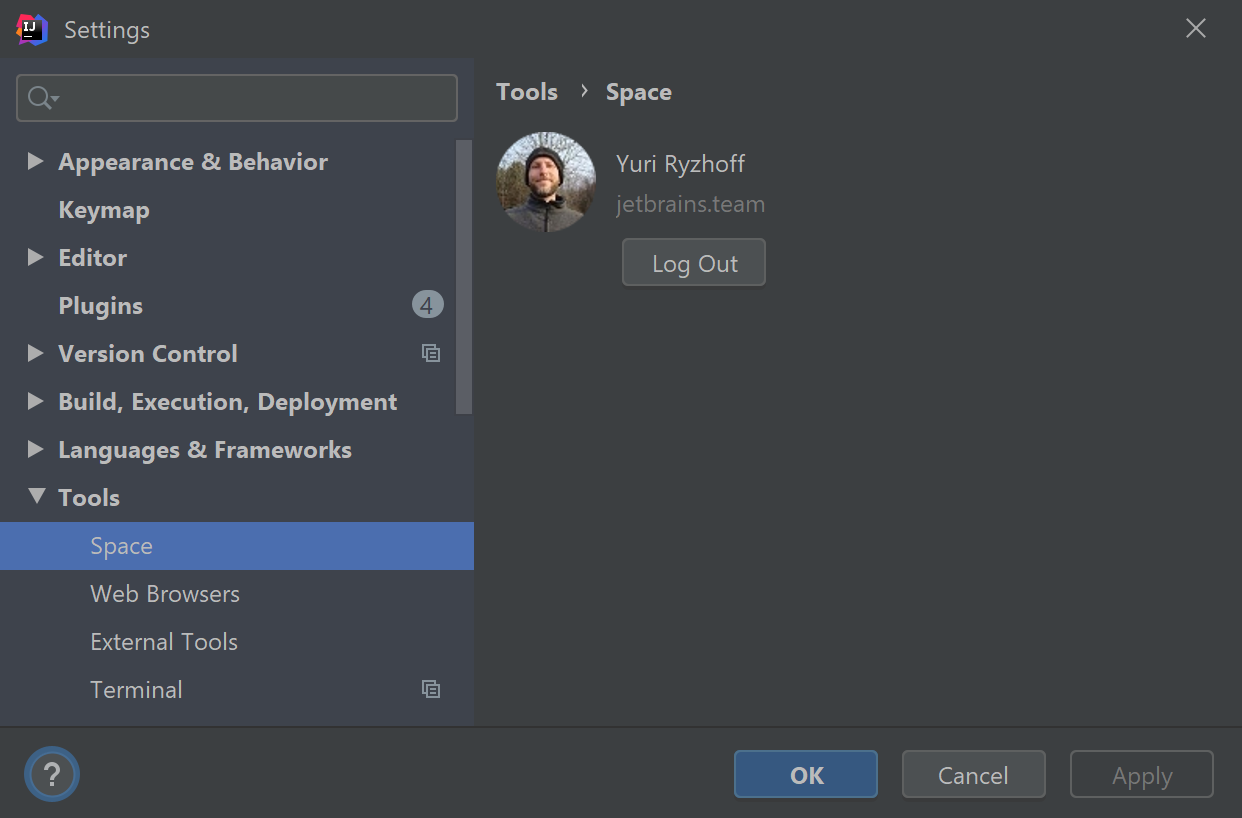Expand Languages & Frameworks arrow
The width and height of the screenshot is (1242, 818).
[x=36, y=449]
